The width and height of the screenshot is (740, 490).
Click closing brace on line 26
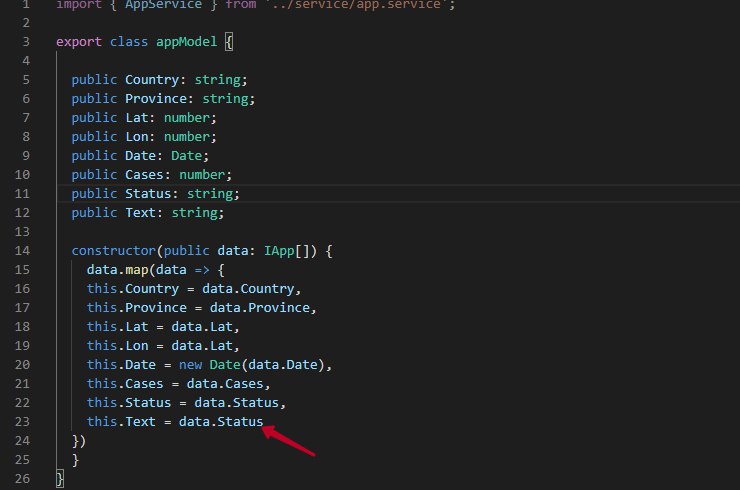59,479
